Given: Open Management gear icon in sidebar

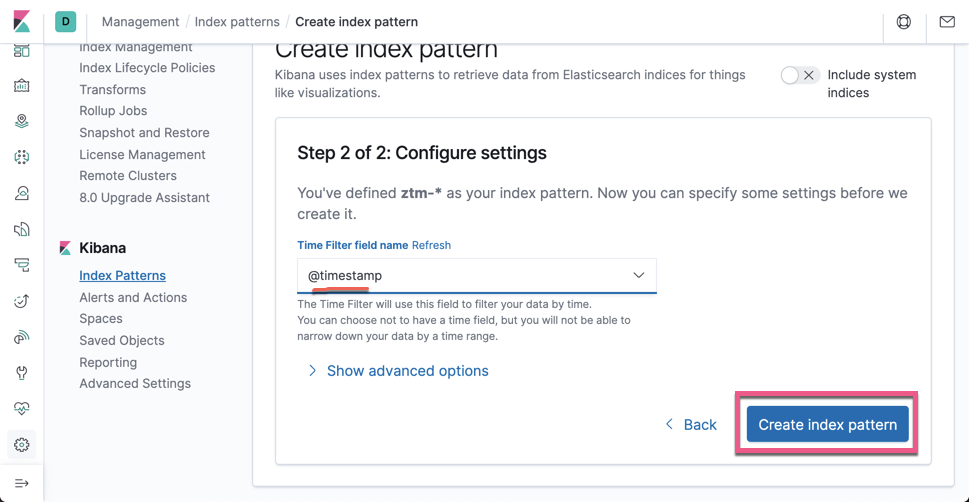Looking at the screenshot, I should click(21, 445).
